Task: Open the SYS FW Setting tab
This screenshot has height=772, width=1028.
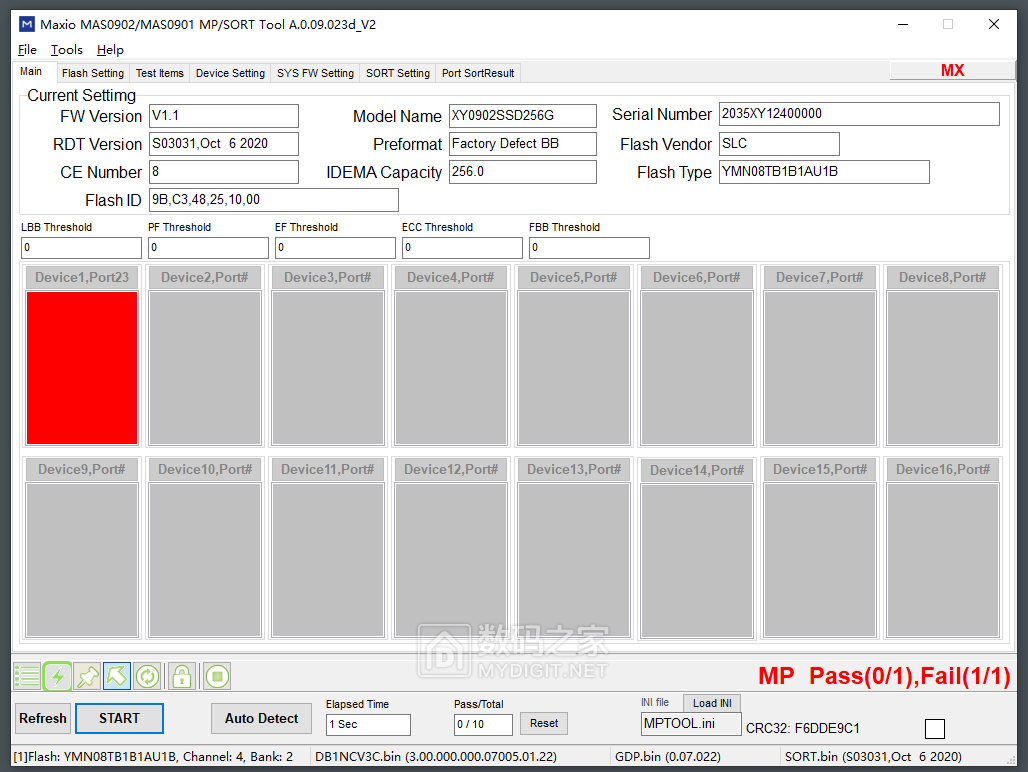Action: pos(315,73)
